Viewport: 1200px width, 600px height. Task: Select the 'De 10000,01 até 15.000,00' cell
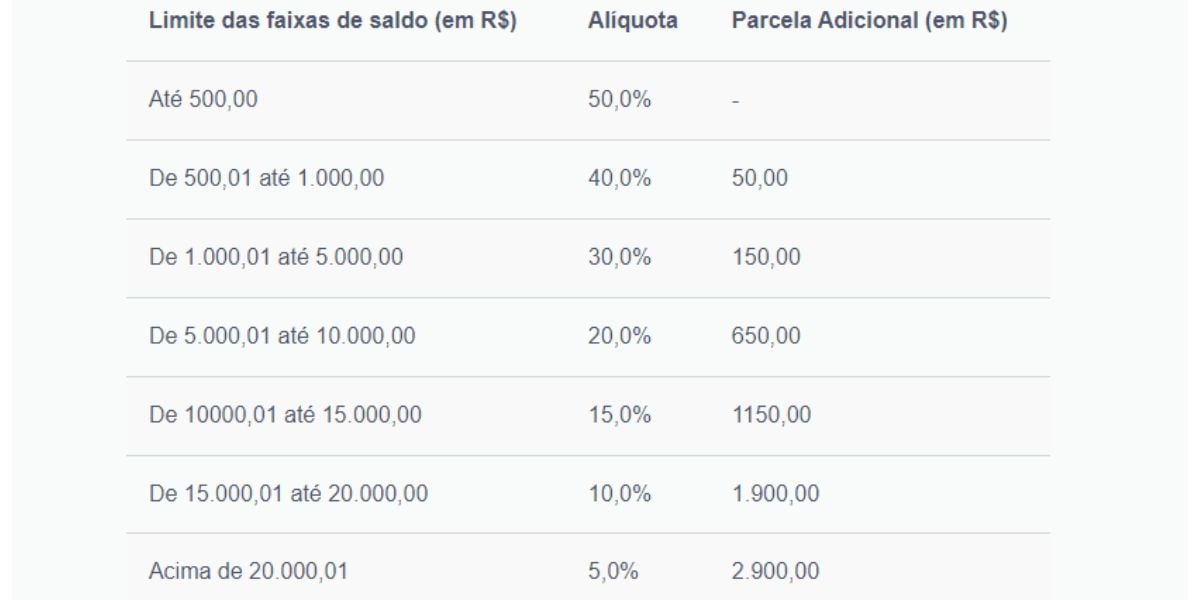(x=285, y=414)
